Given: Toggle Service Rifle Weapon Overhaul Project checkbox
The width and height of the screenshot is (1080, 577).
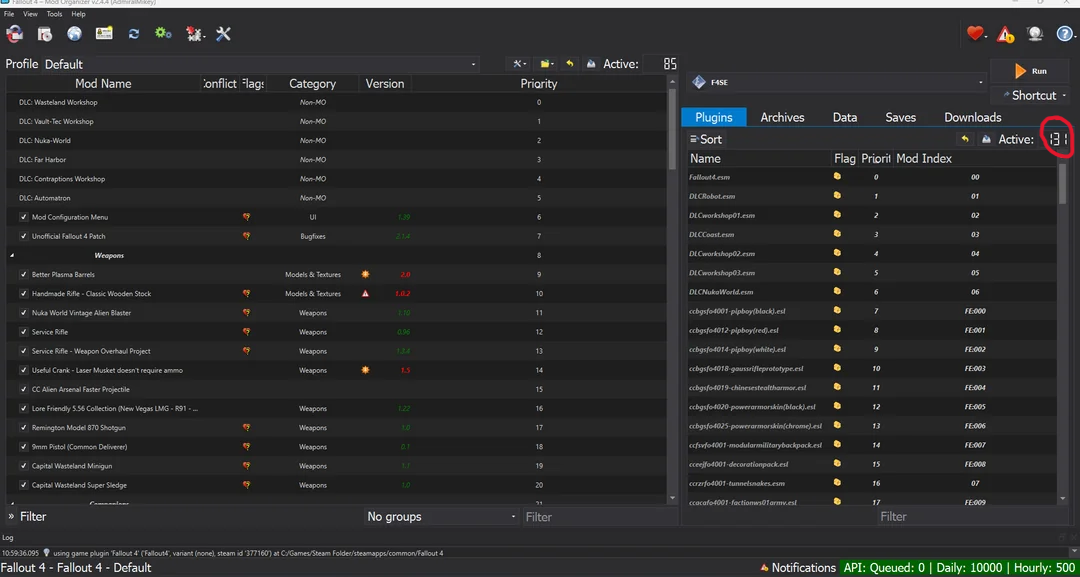Looking at the screenshot, I should tap(24, 351).
